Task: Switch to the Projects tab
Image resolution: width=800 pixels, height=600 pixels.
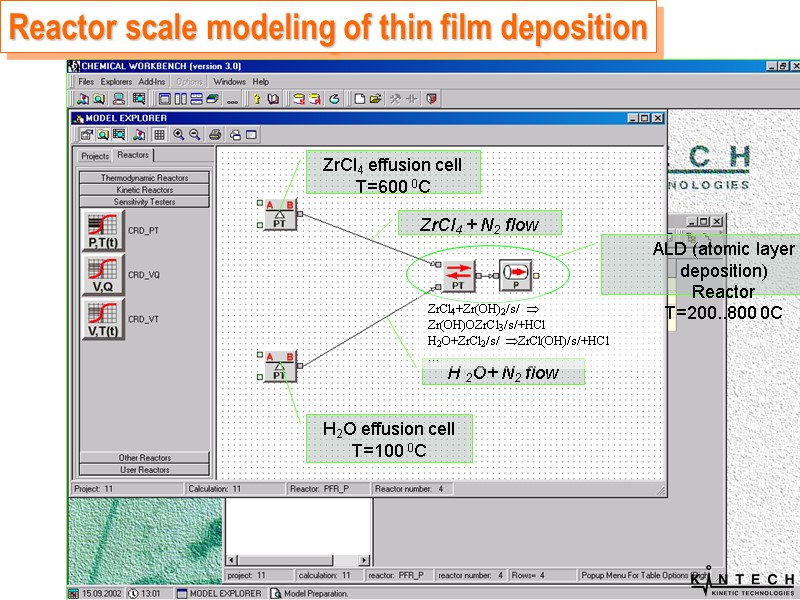Action: coord(95,156)
